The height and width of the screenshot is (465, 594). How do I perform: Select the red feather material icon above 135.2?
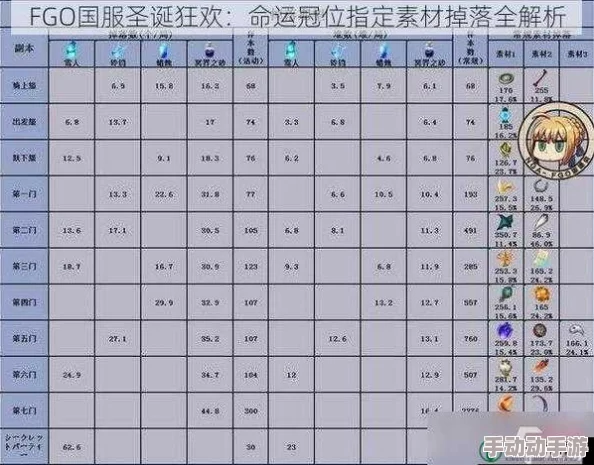click(541, 366)
